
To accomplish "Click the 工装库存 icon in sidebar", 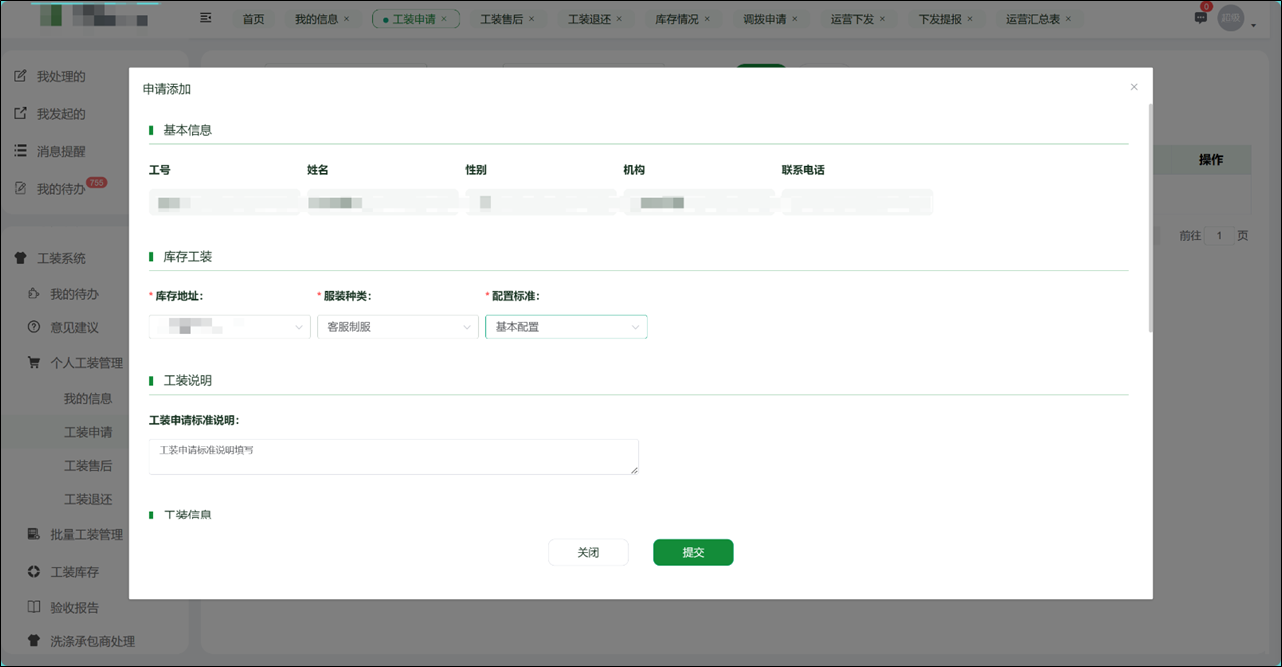I will point(33,572).
